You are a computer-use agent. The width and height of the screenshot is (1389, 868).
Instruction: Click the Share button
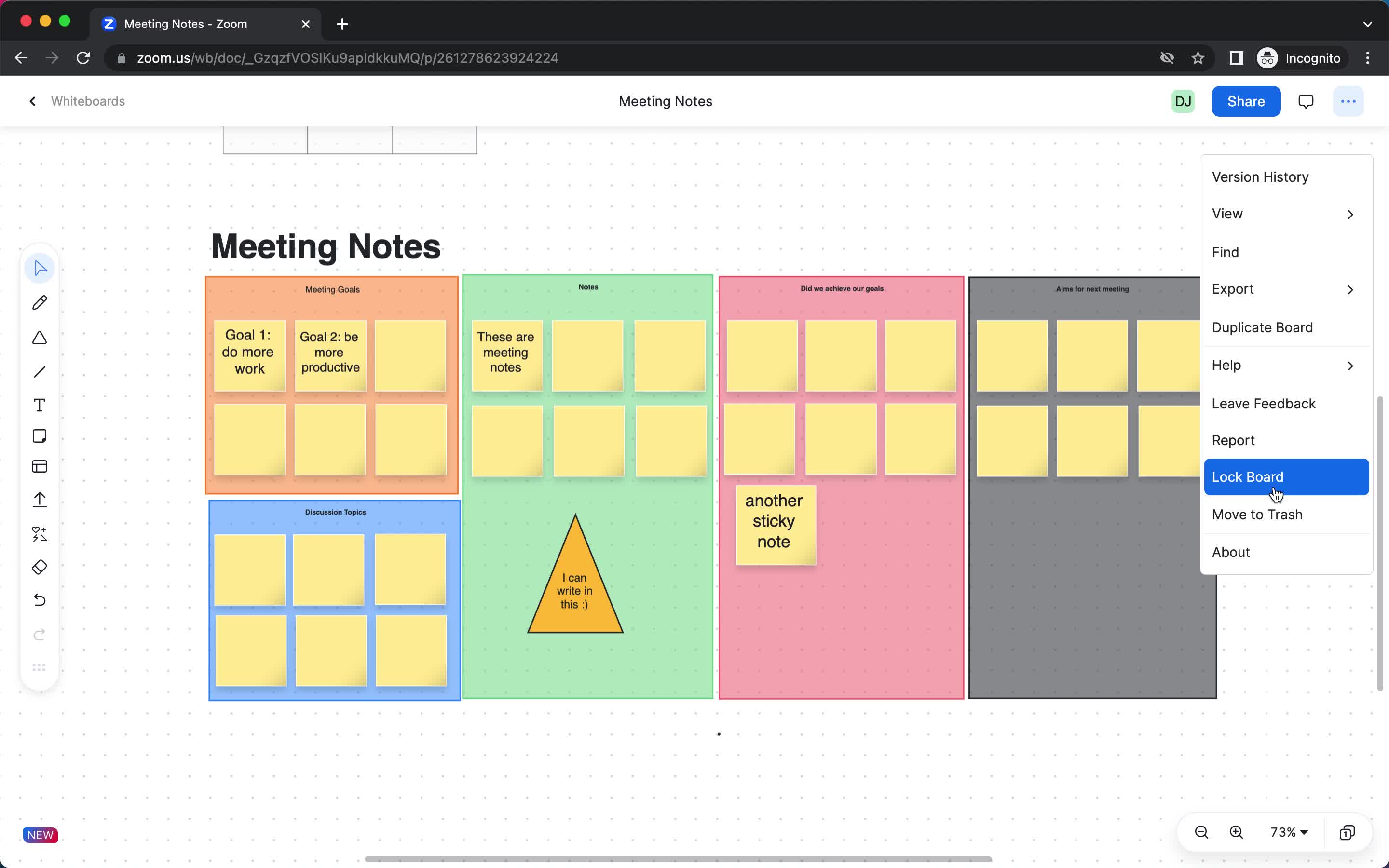pos(1246,101)
